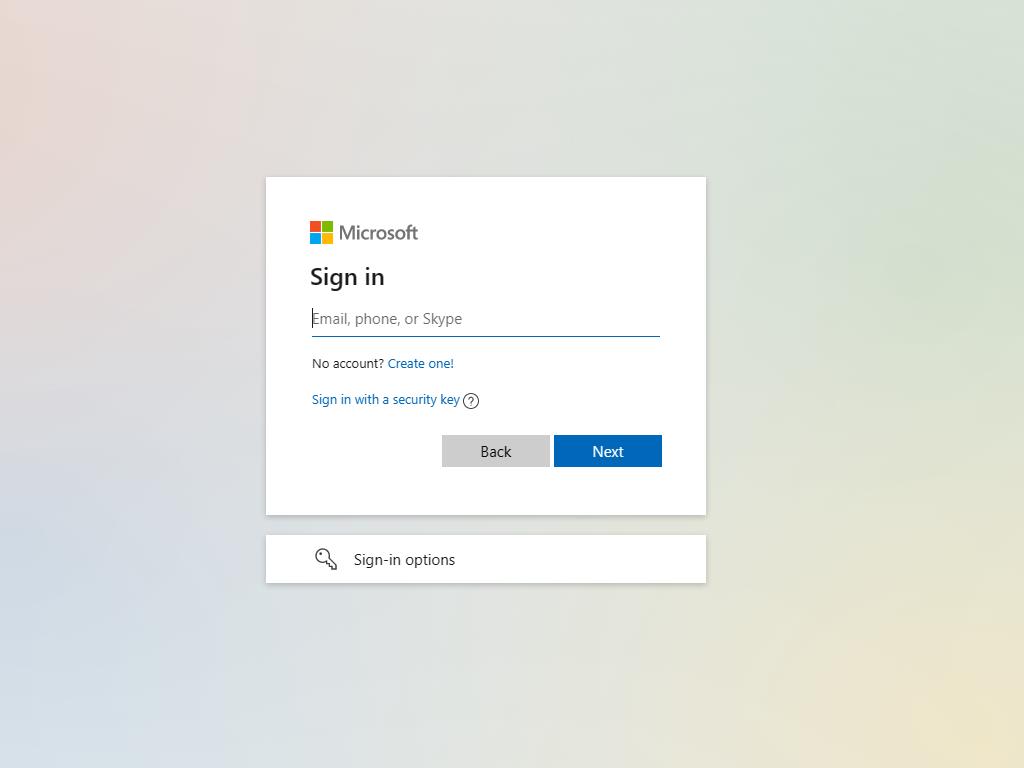1024x768 pixels.
Task: Focus the Email, phone, or Skype field
Action: [486, 319]
